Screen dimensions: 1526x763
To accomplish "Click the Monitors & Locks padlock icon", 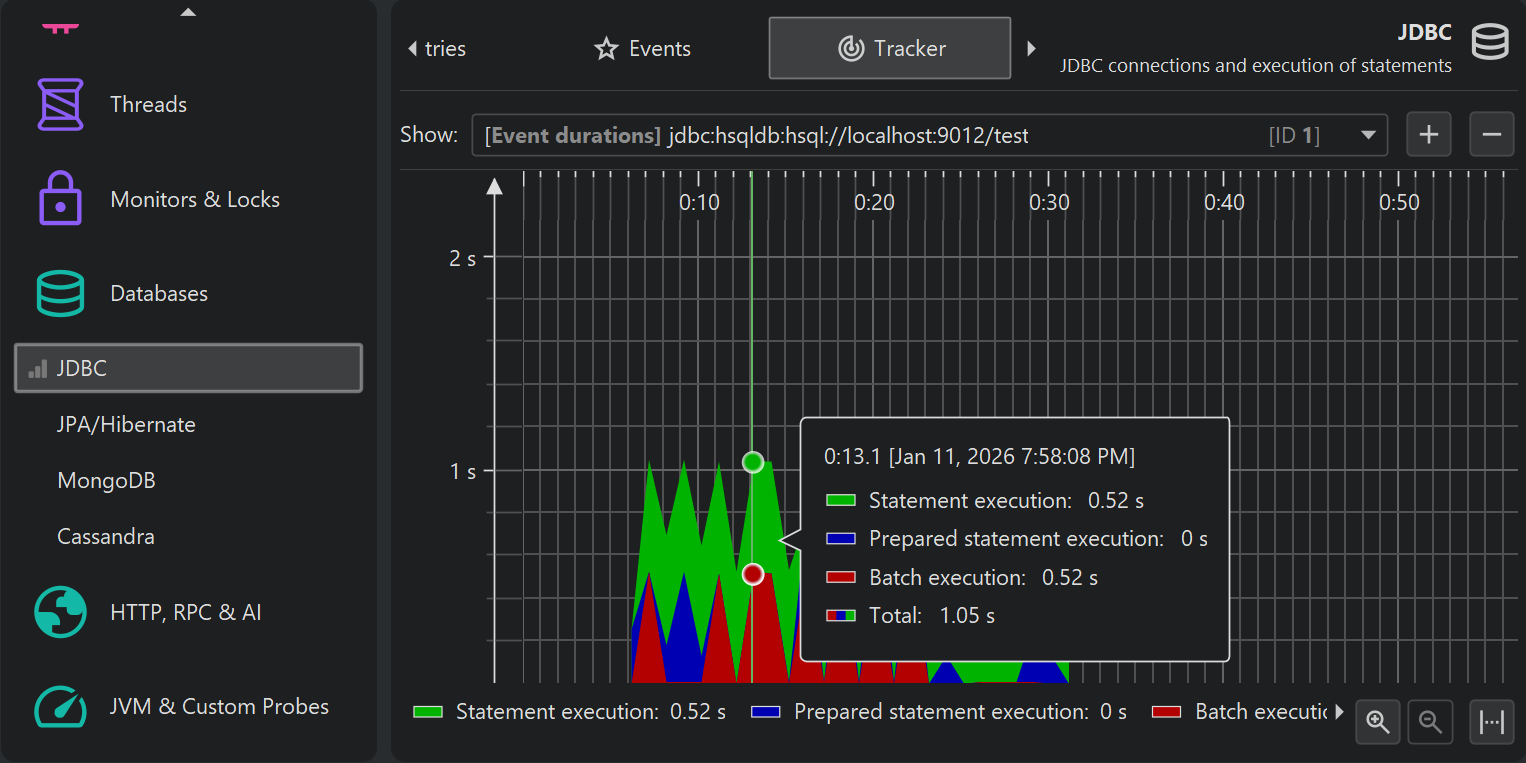I will pyautogui.click(x=60, y=199).
